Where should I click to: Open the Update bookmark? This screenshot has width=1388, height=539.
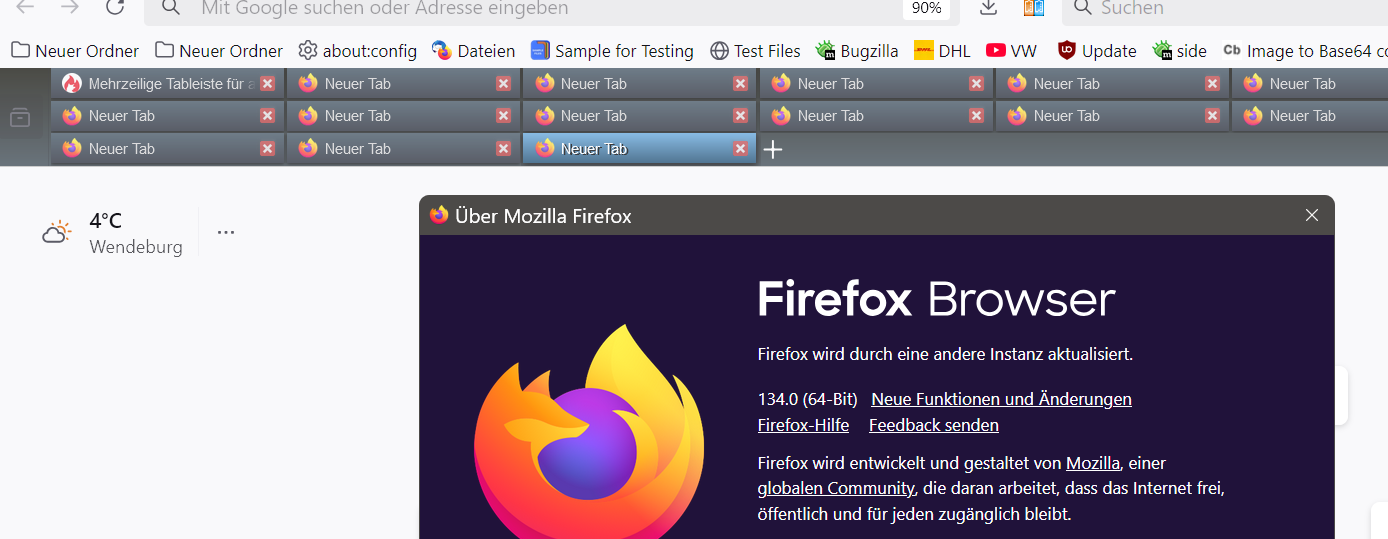click(x=1097, y=51)
